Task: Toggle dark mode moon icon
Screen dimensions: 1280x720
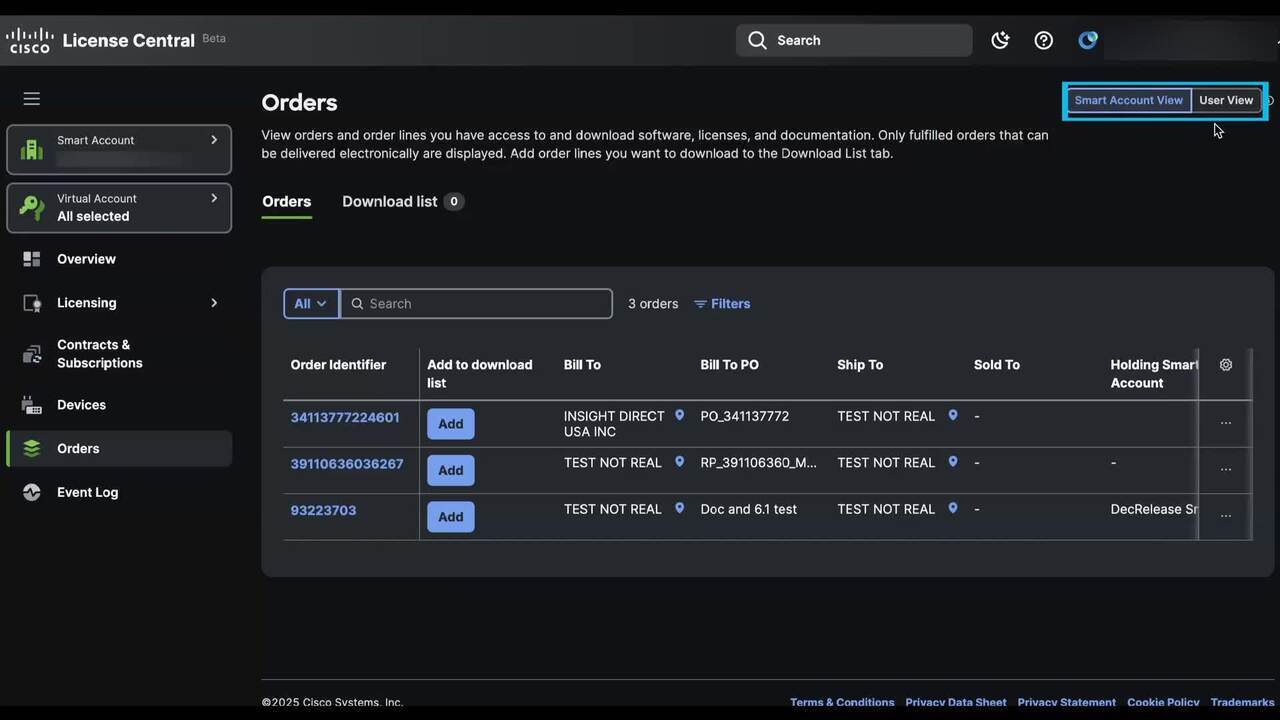Action: tap(1000, 40)
